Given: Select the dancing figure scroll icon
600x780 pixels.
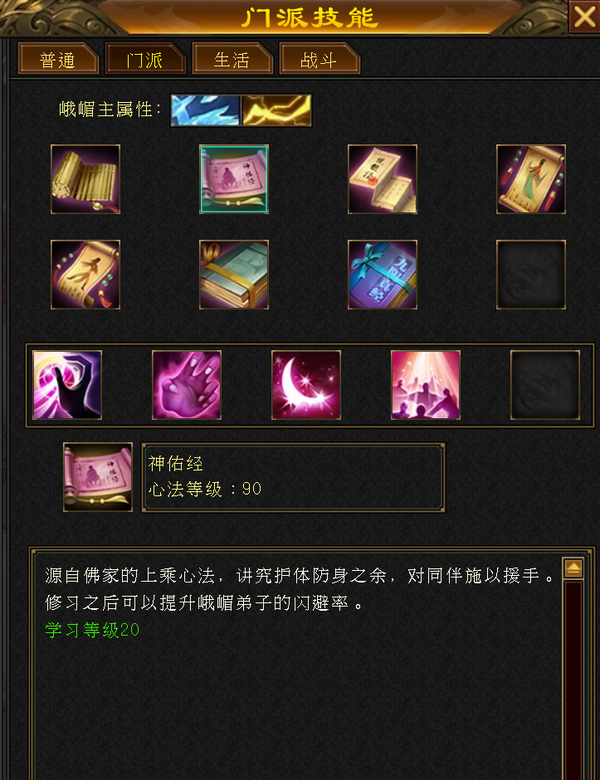Looking at the screenshot, I should coord(85,275).
